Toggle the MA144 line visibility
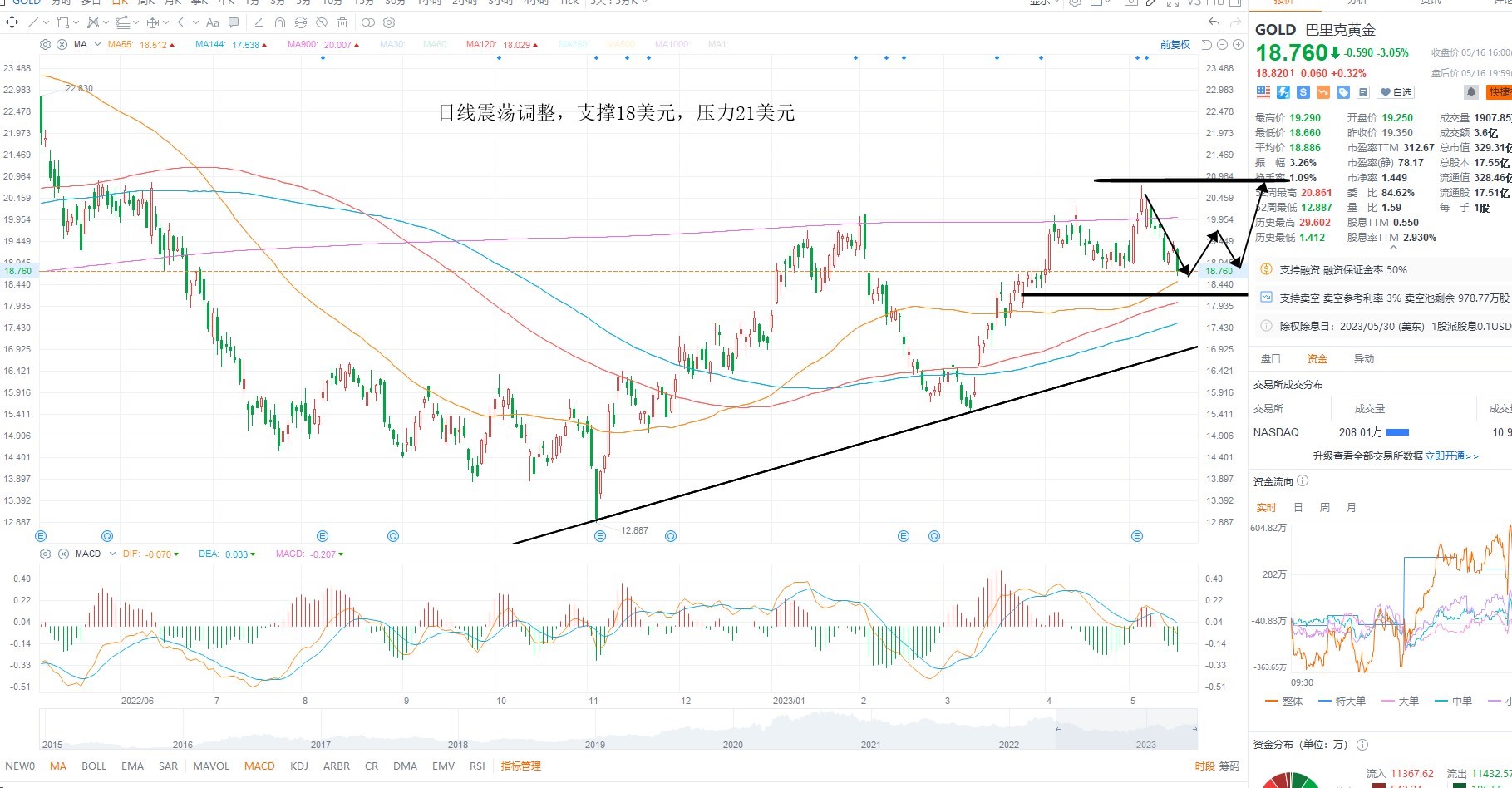Image resolution: width=1512 pixels, height=788 pixels. (231, 45)
